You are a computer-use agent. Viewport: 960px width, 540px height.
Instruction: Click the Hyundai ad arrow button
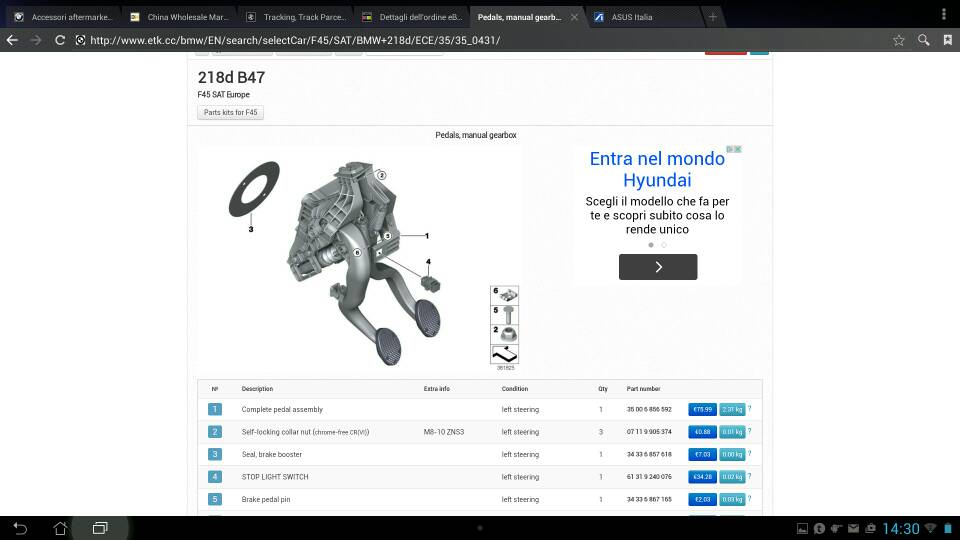coord(658,267)
